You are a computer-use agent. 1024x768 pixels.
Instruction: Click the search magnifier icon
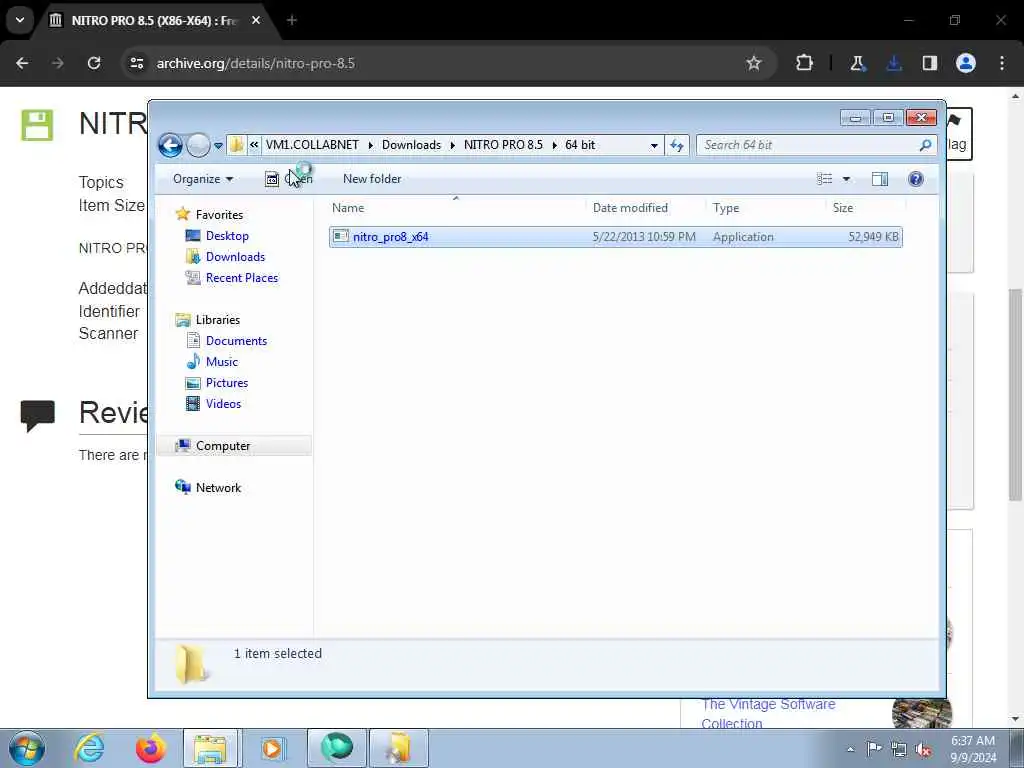point(925,145)
